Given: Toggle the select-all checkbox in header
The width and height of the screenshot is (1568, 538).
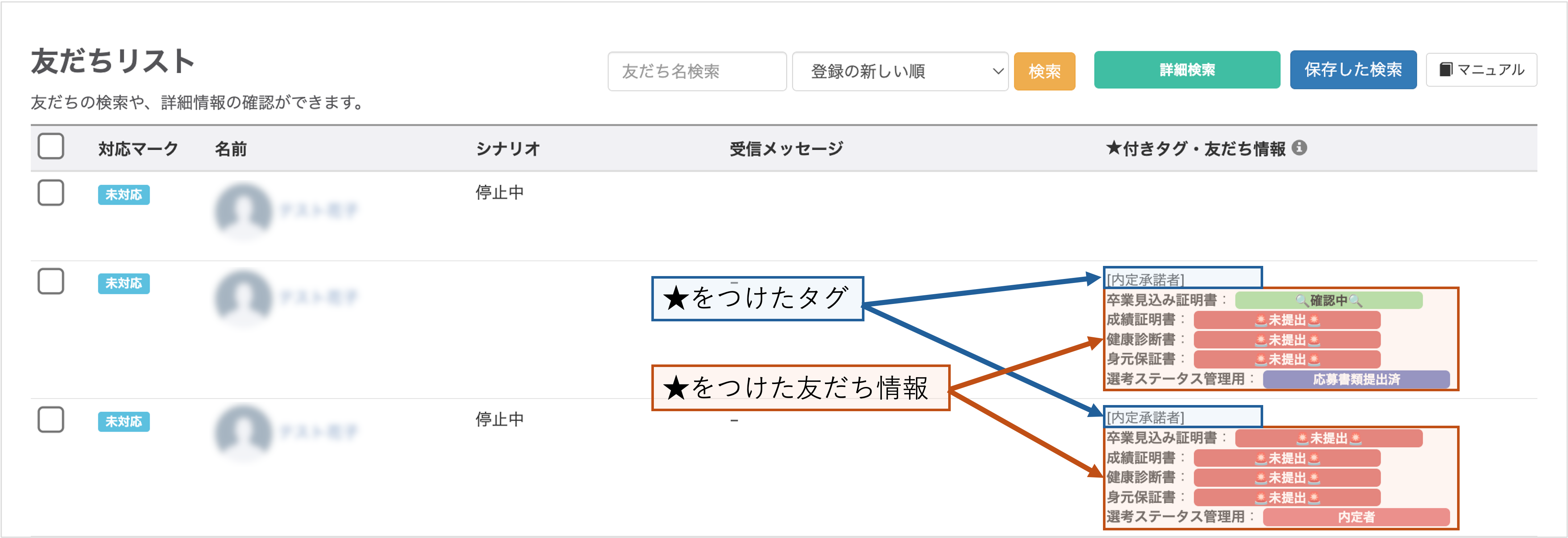Looking at the screenshot, I should (51, 147).
